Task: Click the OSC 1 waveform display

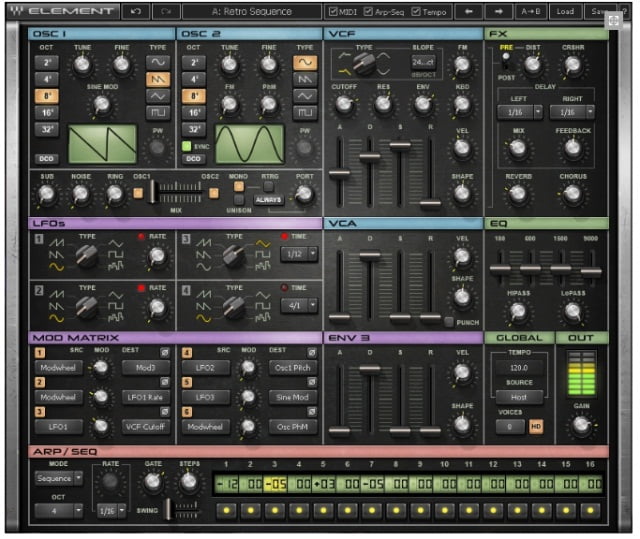Action: (x=102, y=144)
